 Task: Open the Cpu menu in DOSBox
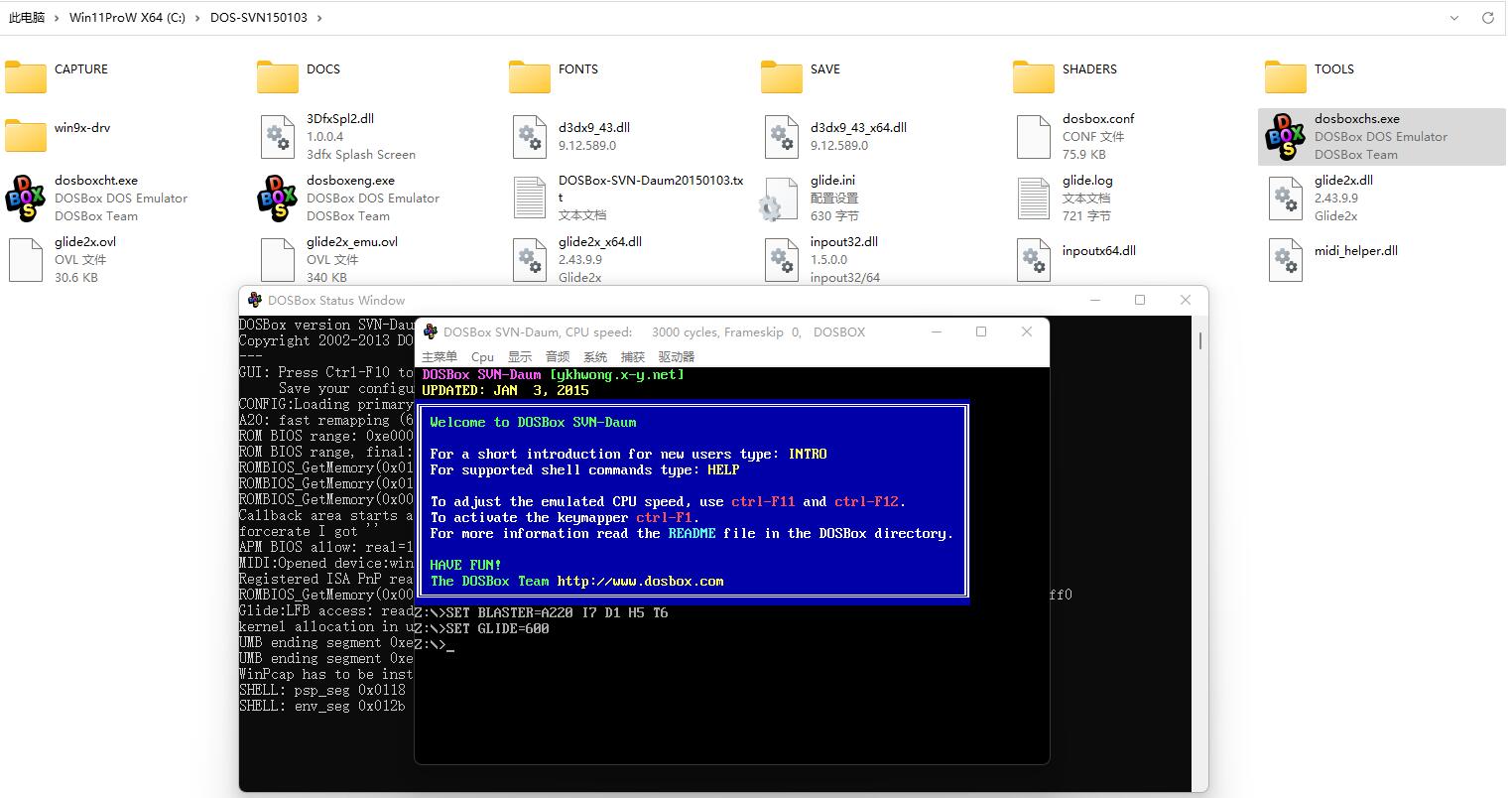click(x=482, y=356)
